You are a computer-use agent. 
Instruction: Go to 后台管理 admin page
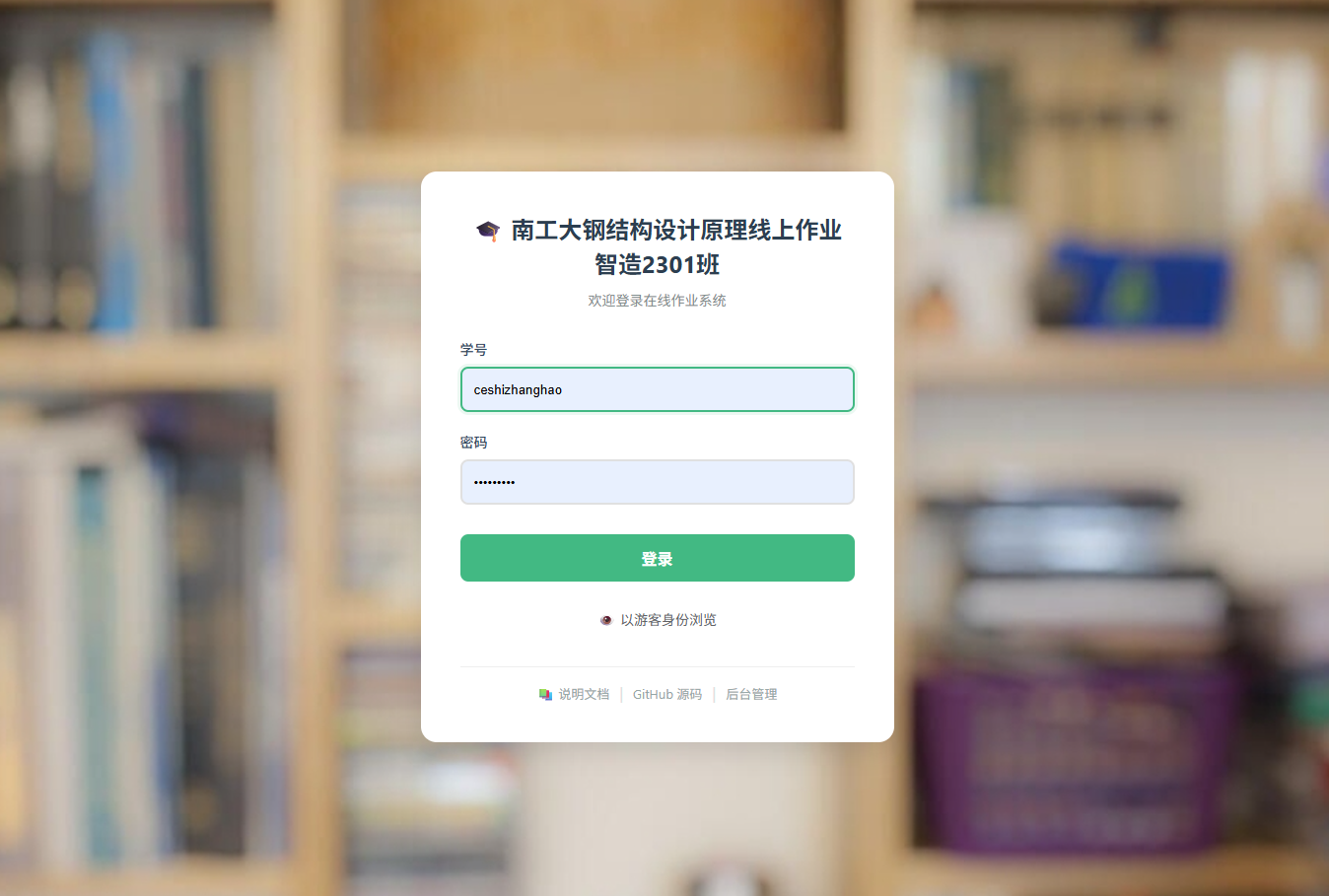point(751,695)
